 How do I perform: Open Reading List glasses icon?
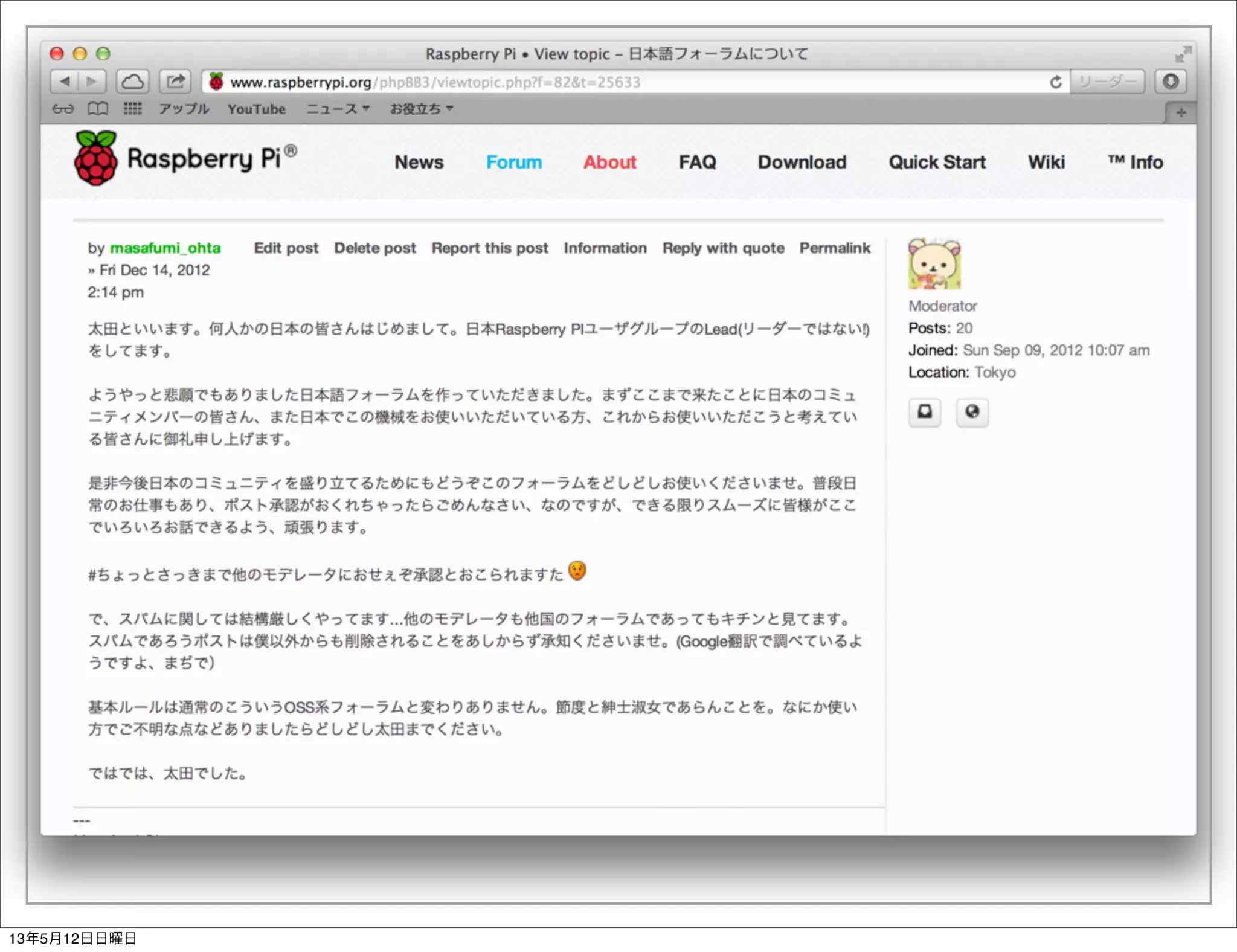(63, 109)
